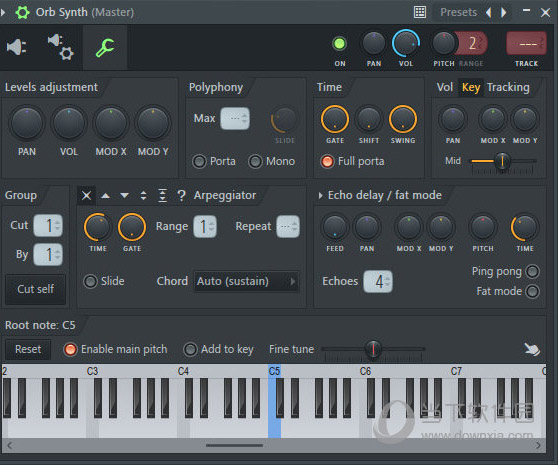Viewport: 558px width, 465px height.
Task: Turn off arpeggiator with X icon
Action: 86,195
